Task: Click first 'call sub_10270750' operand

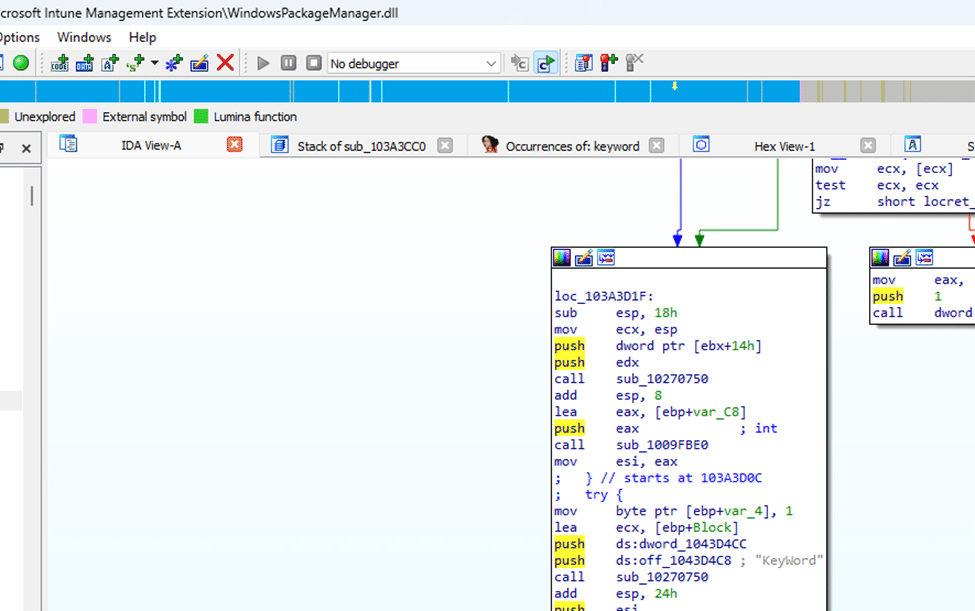Action: pyautogui.click(x=662, y=379)
